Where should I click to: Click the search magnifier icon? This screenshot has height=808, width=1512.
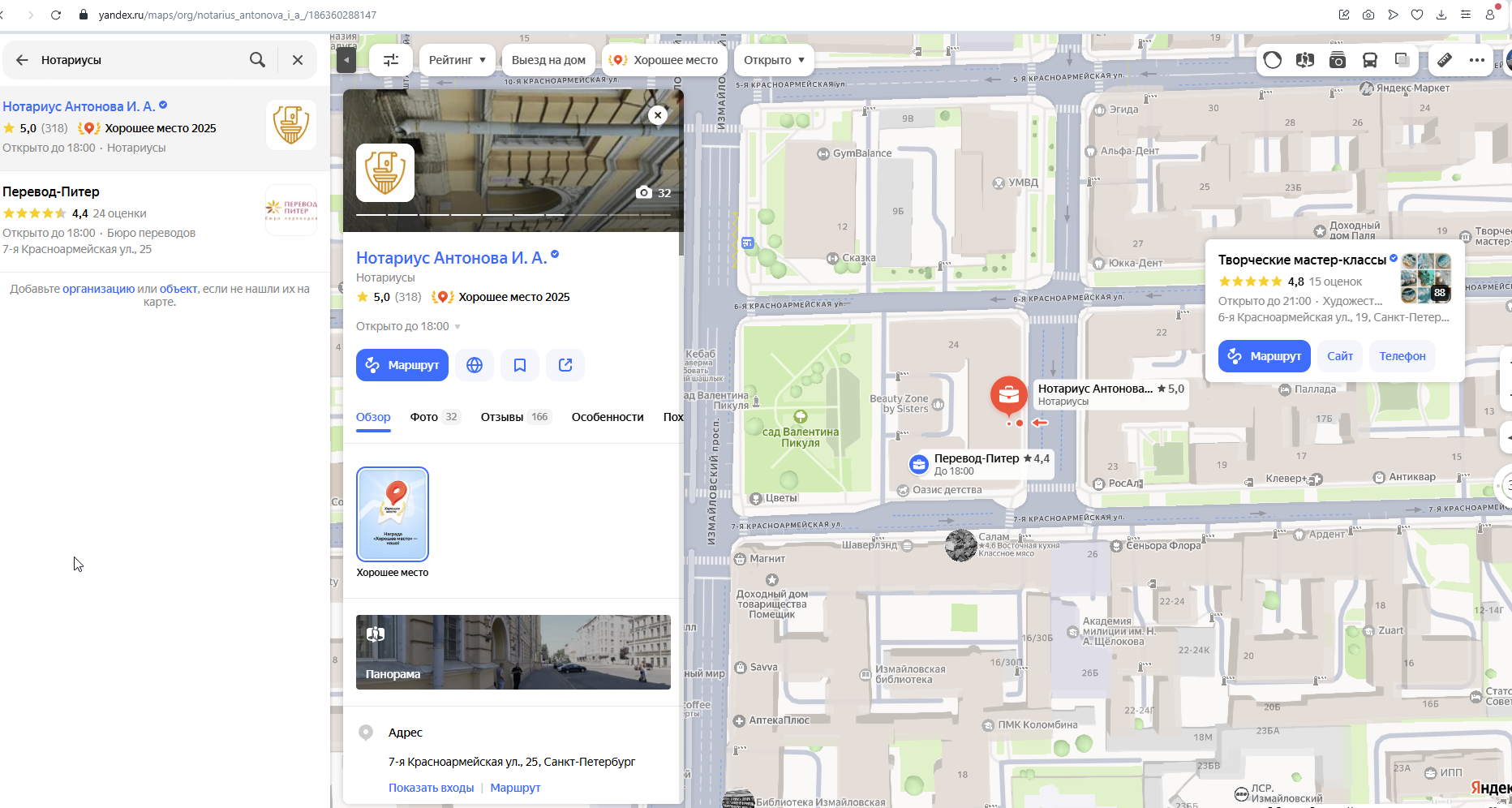coord(257,60)
